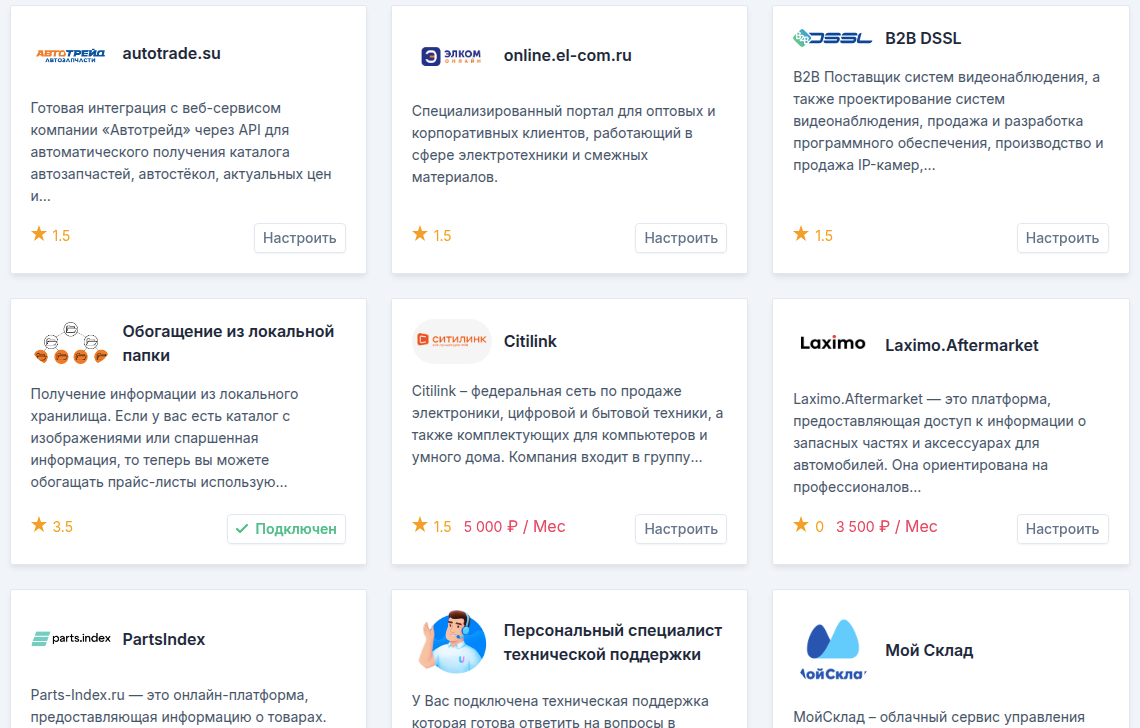Click the Citilink description paragraph
This screenshot has height=728, width=1140.
(x=567, y=424)
